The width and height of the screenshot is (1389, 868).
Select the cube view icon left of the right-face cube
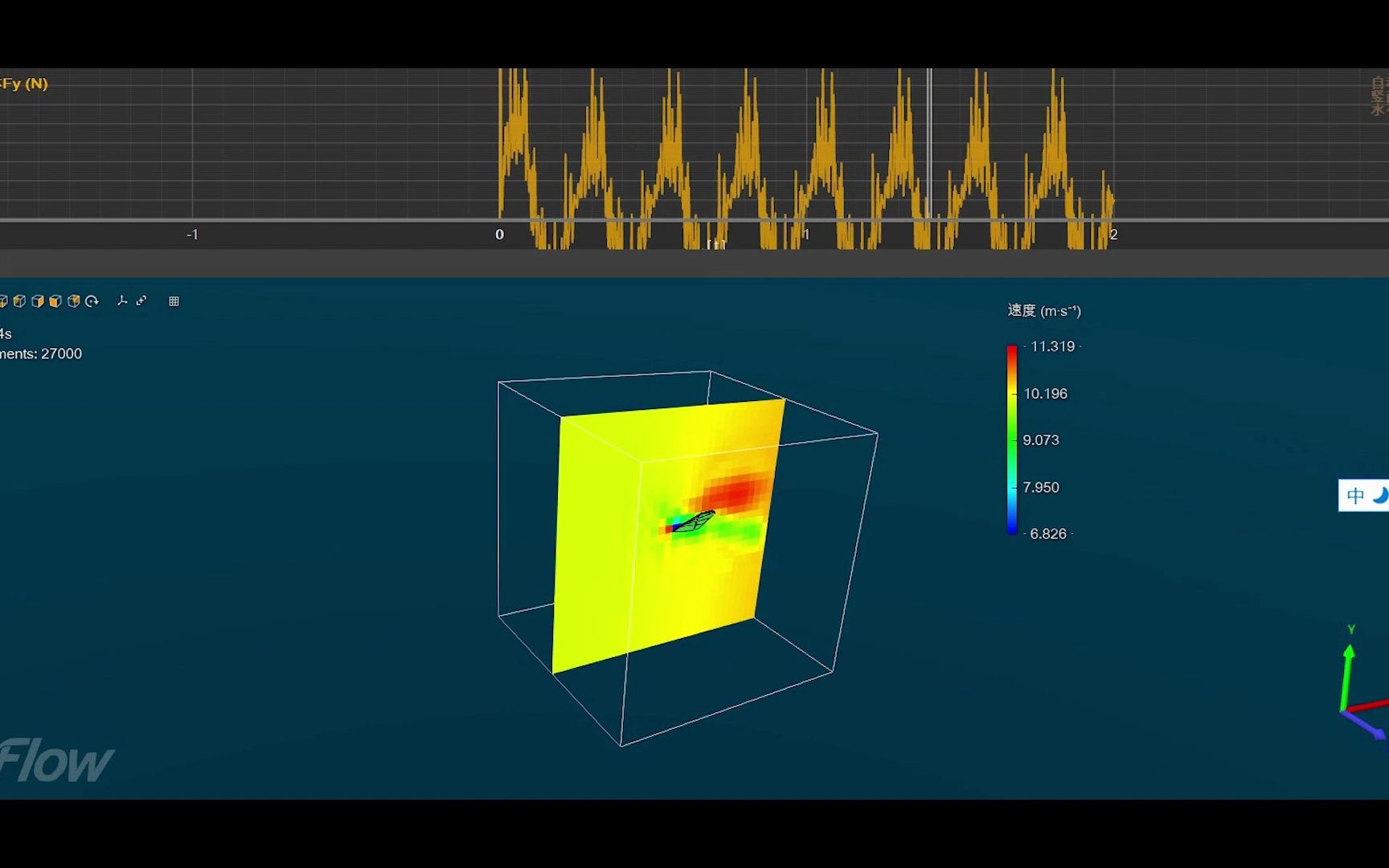point(19,301)
